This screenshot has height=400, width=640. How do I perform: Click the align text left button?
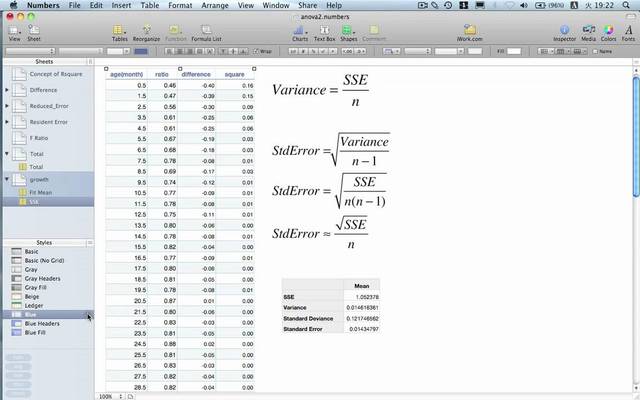point(169,51)
